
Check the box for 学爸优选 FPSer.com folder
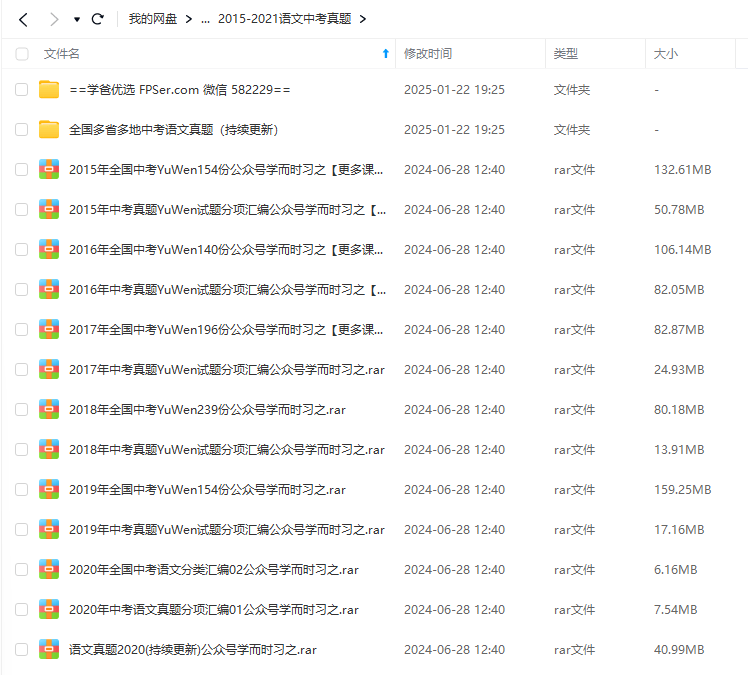(x=21, y=90)
